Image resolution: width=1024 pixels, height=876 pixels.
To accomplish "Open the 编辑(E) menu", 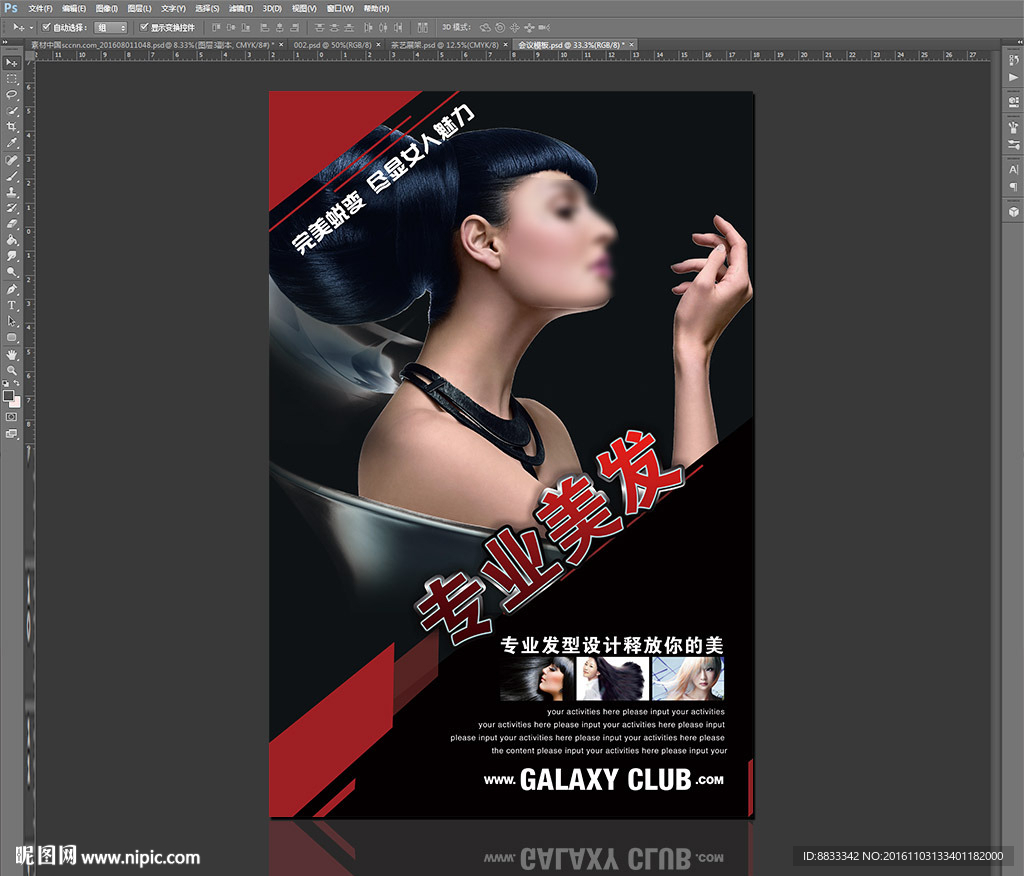I will (x=74, y=8).
